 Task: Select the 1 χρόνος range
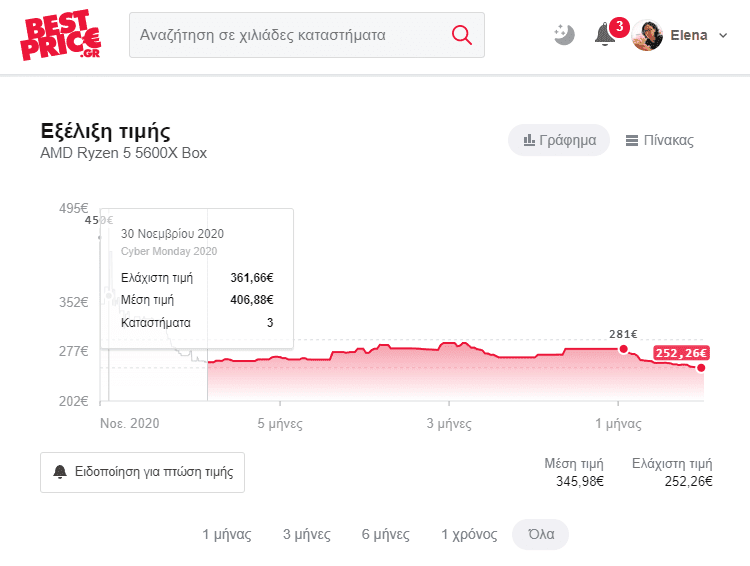tap(469, 534)
